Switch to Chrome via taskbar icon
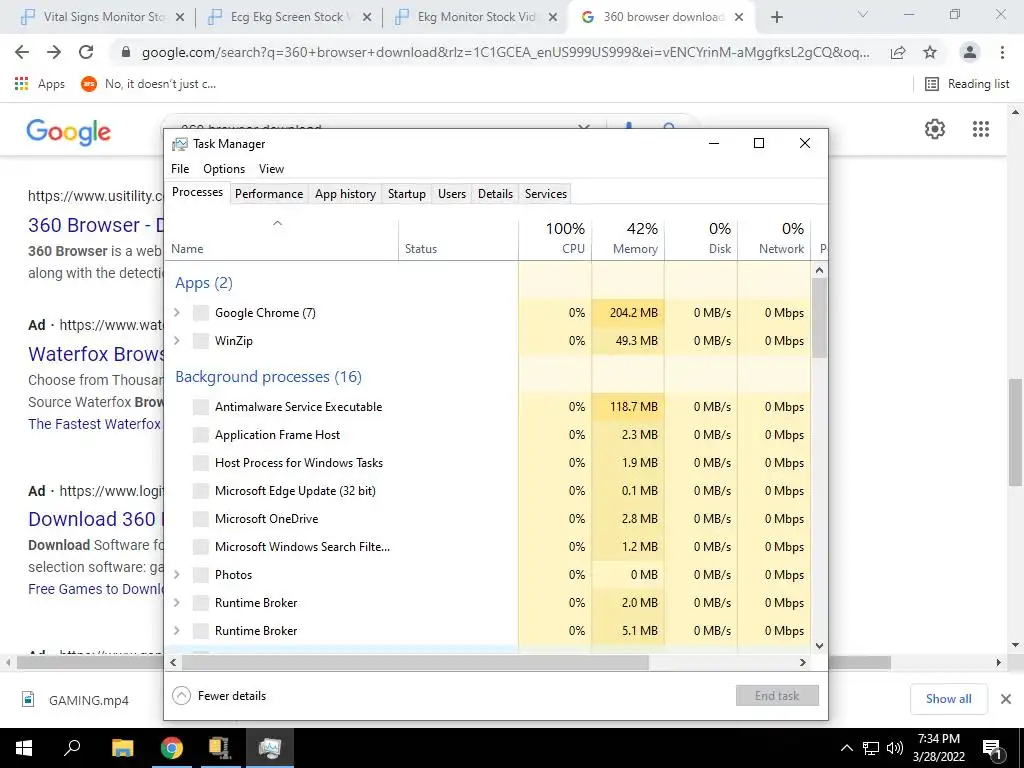The image size is (1024, 768). 172,748
